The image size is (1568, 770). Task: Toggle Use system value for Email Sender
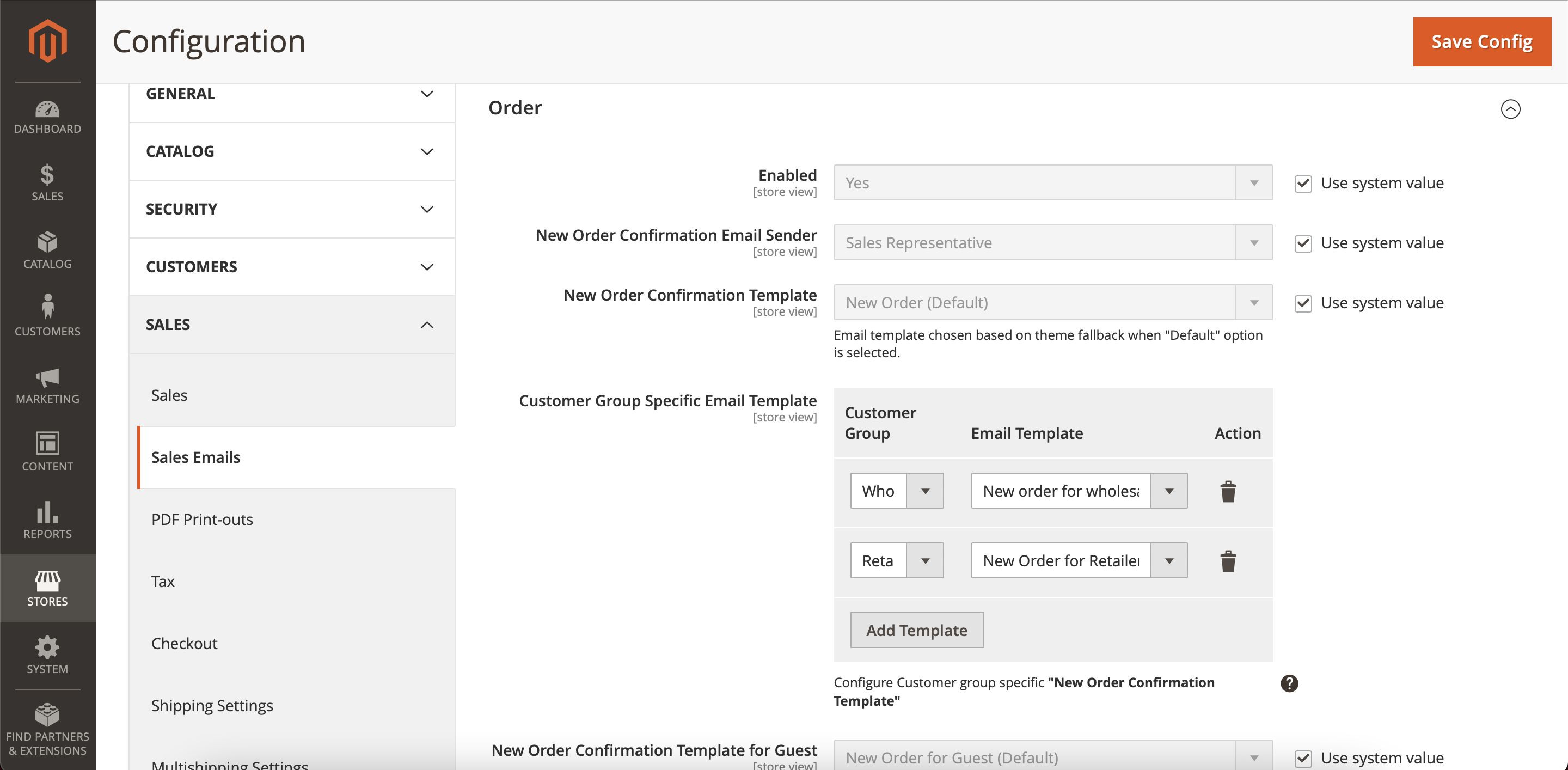tap(1303, 243)
